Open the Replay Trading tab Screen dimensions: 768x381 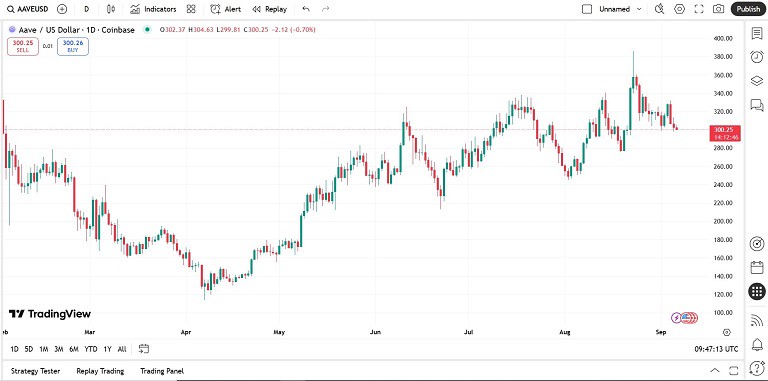pyautogui.click(x=100, y=371)
